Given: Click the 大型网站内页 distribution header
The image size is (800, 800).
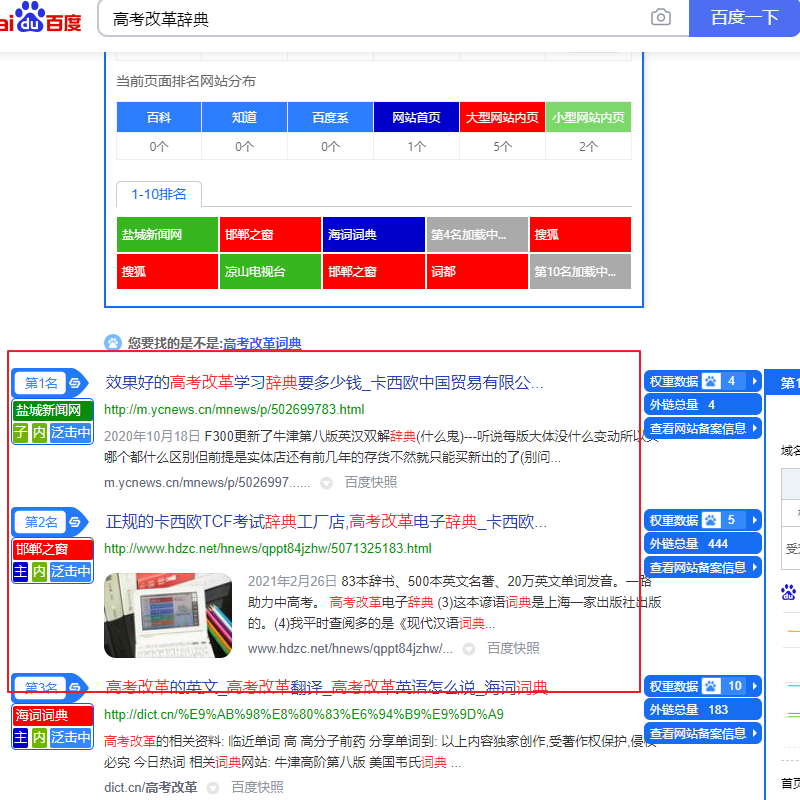Looking at the screenshot, I should click(502, 117).
